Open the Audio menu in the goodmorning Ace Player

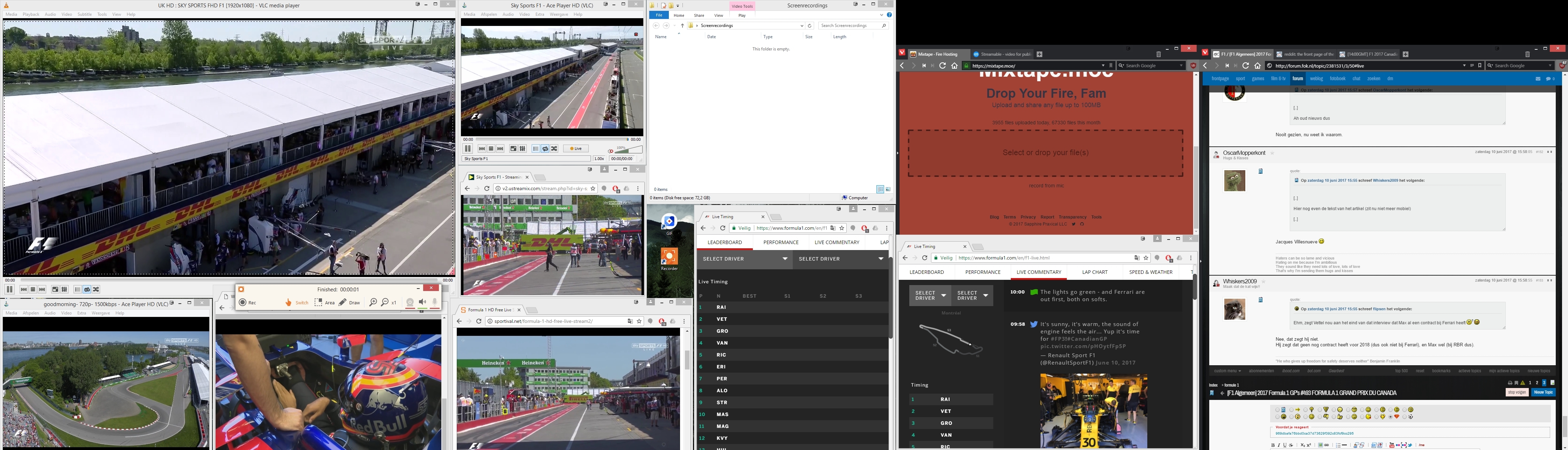tap(50, 313)
